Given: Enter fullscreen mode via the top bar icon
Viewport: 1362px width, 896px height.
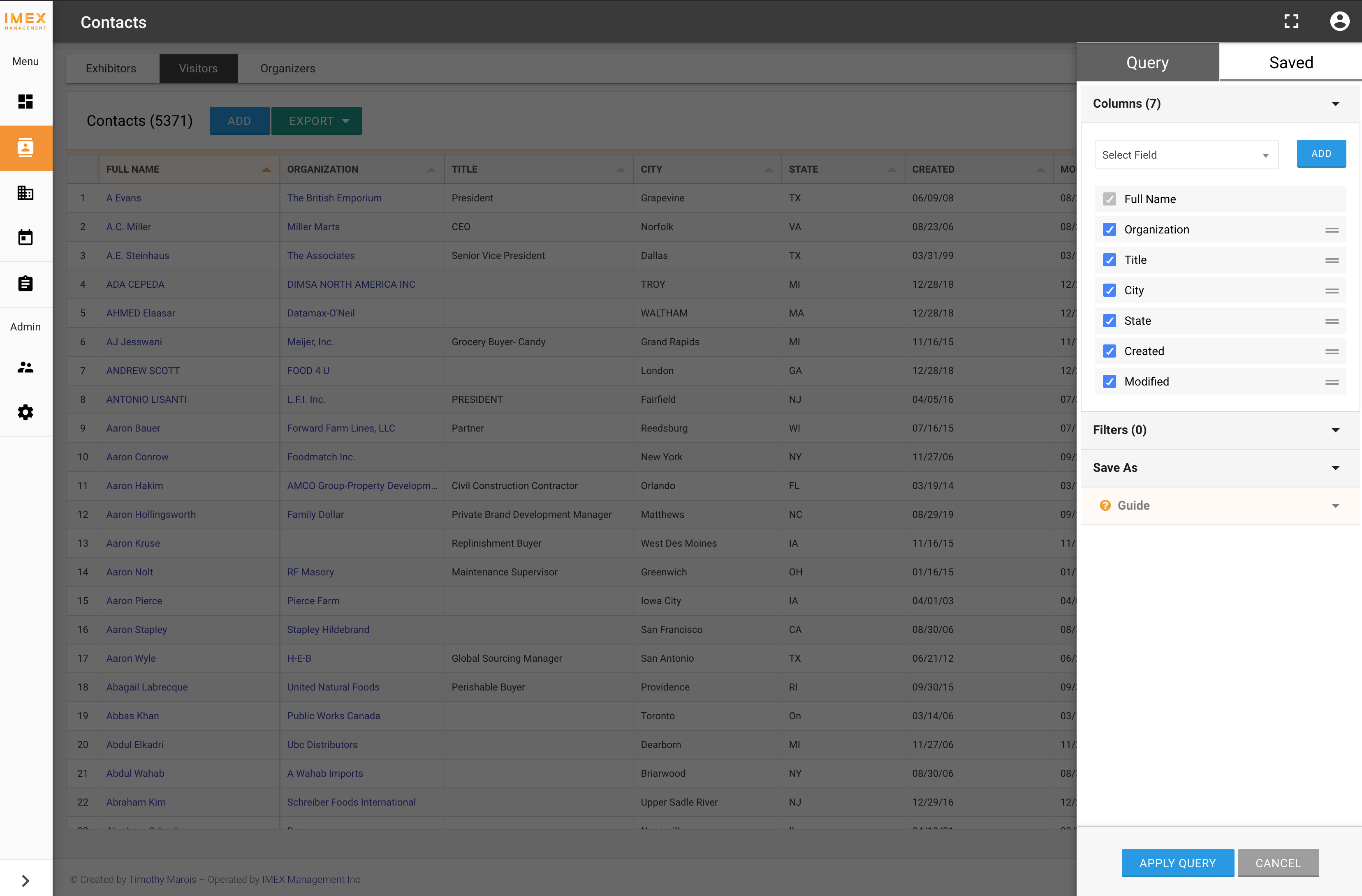Looking at the screenshot, I should pos(1292,21).
